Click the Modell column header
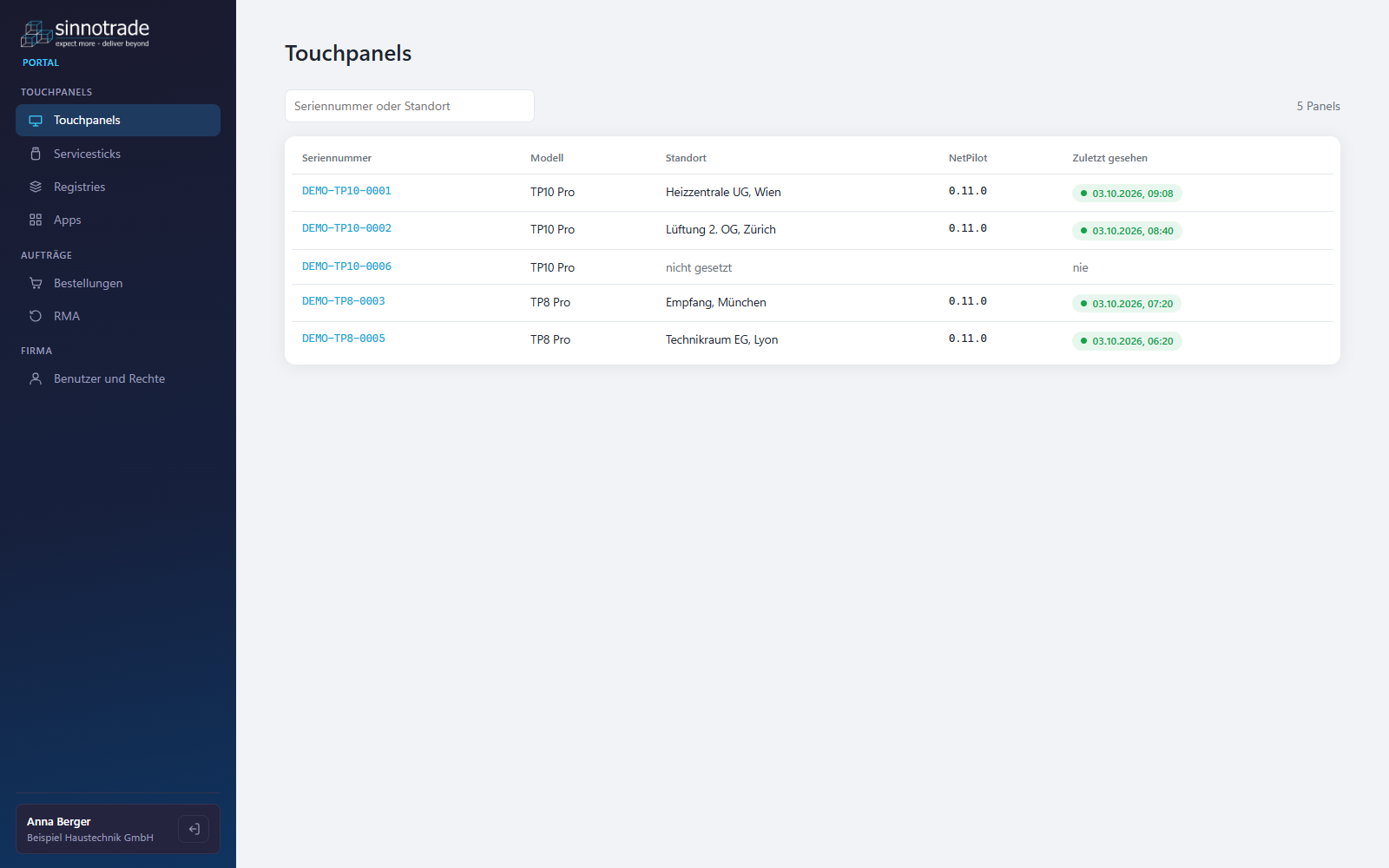The height and width of the screenshot is (868, 1389). (547, 158)
